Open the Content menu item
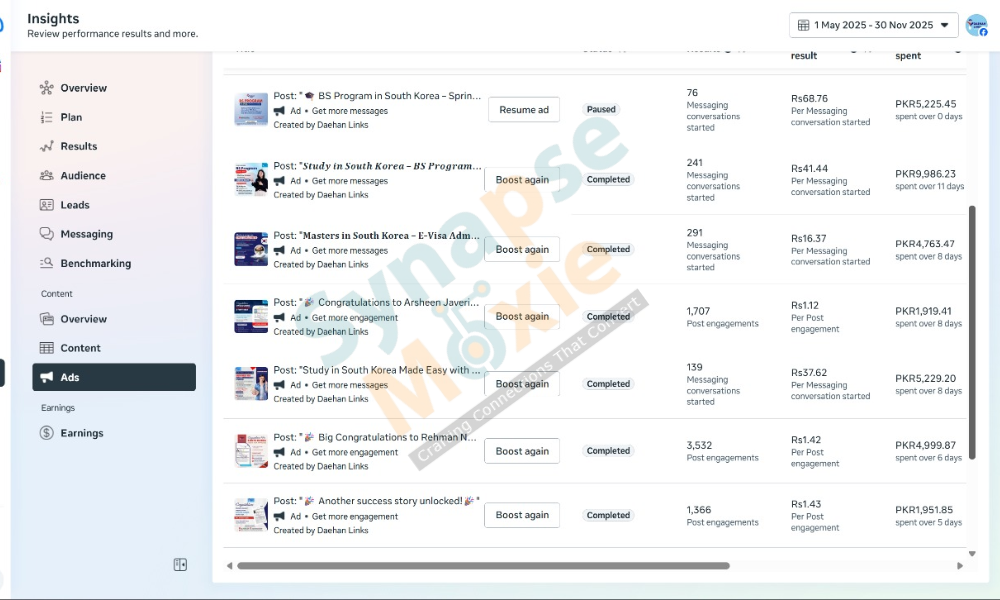This screenshot has height=600, width=1000. 80,348
